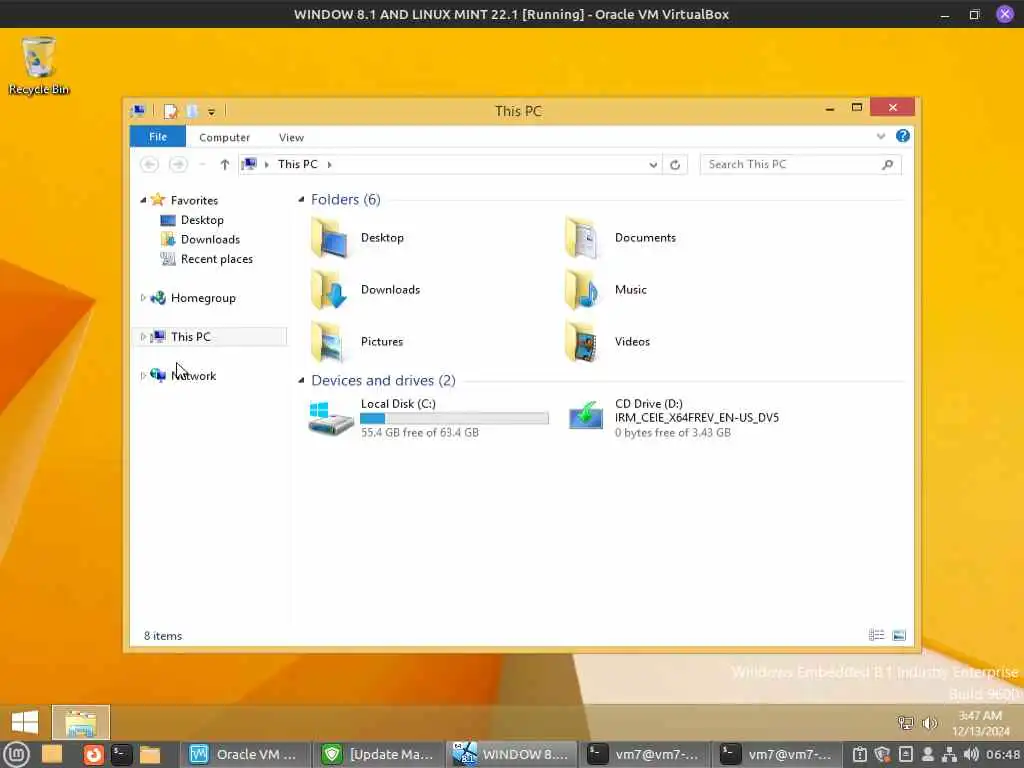Click the Windows network tray icon
Screen dimensions: 1024x768
pos(905,723)
